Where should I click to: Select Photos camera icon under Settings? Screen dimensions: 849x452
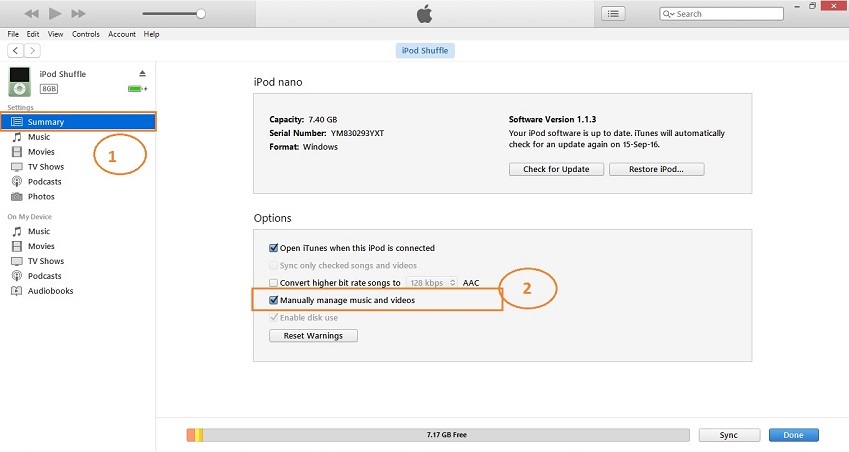click(x=17, y=196)
